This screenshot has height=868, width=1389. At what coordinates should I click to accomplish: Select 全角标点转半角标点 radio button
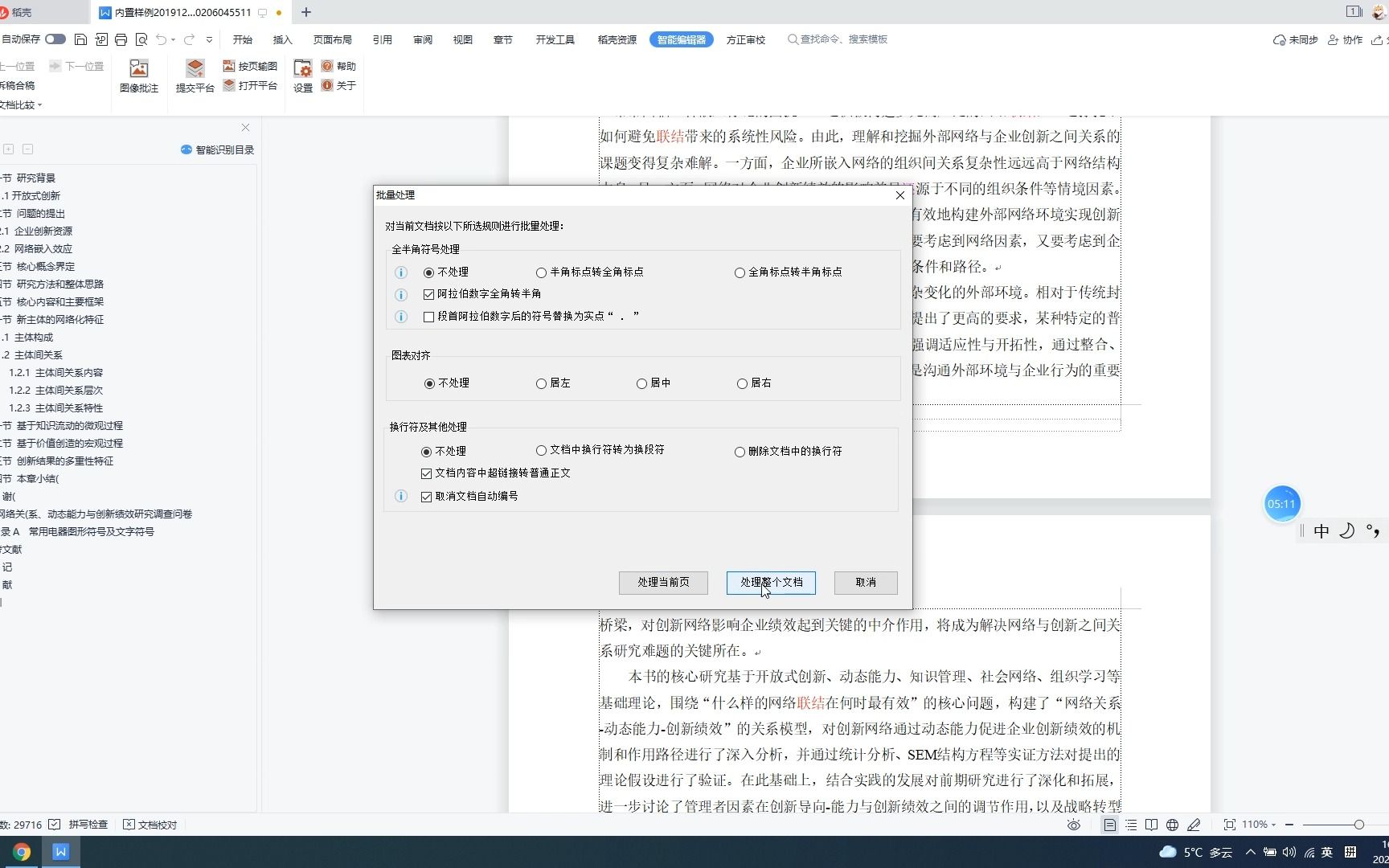coord(740,272)
